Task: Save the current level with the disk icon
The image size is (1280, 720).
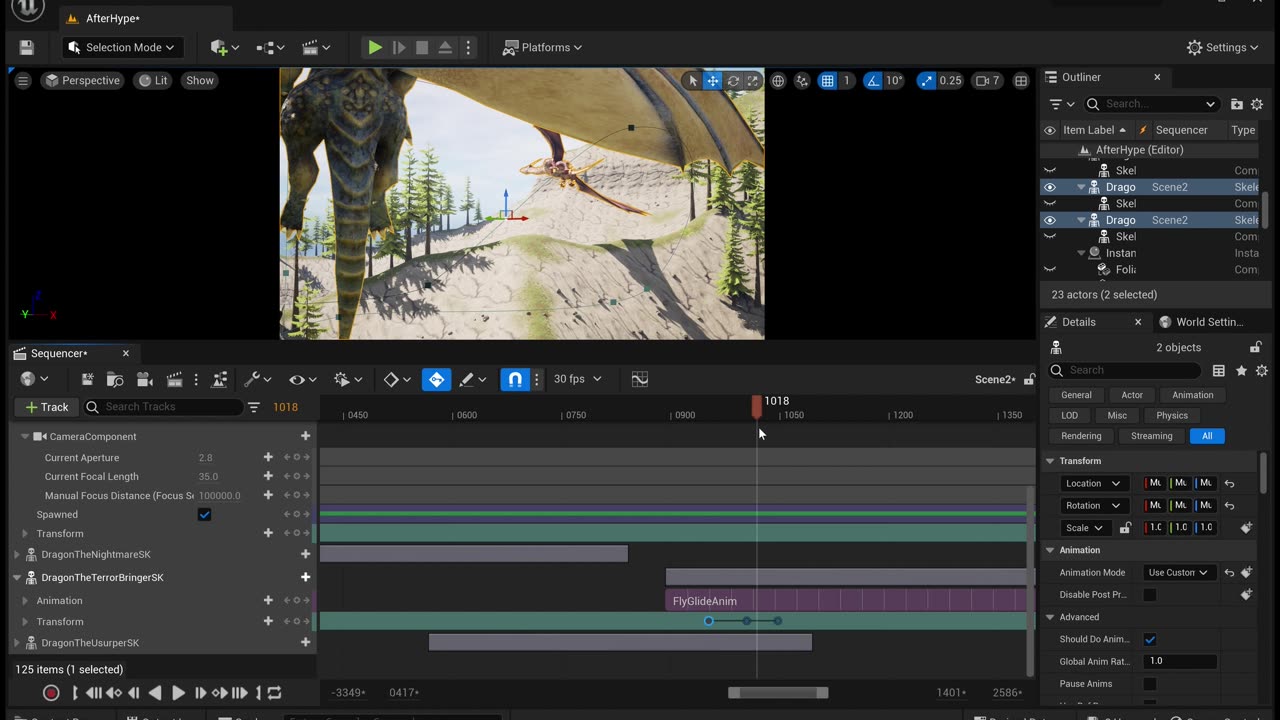Action: [27, 47]
